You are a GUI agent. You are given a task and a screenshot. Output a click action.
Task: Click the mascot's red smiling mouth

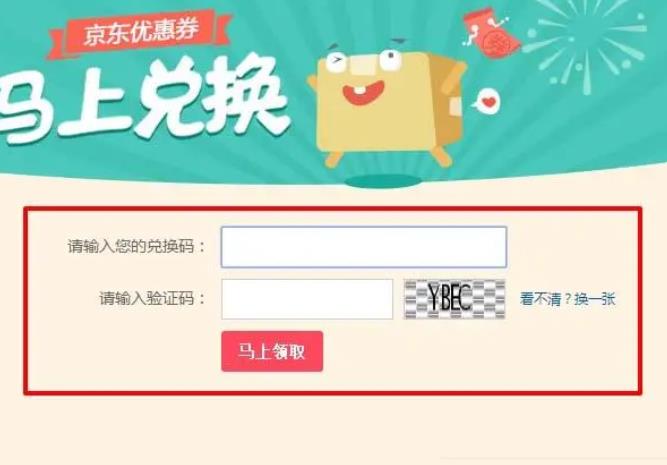click(363, 93)
